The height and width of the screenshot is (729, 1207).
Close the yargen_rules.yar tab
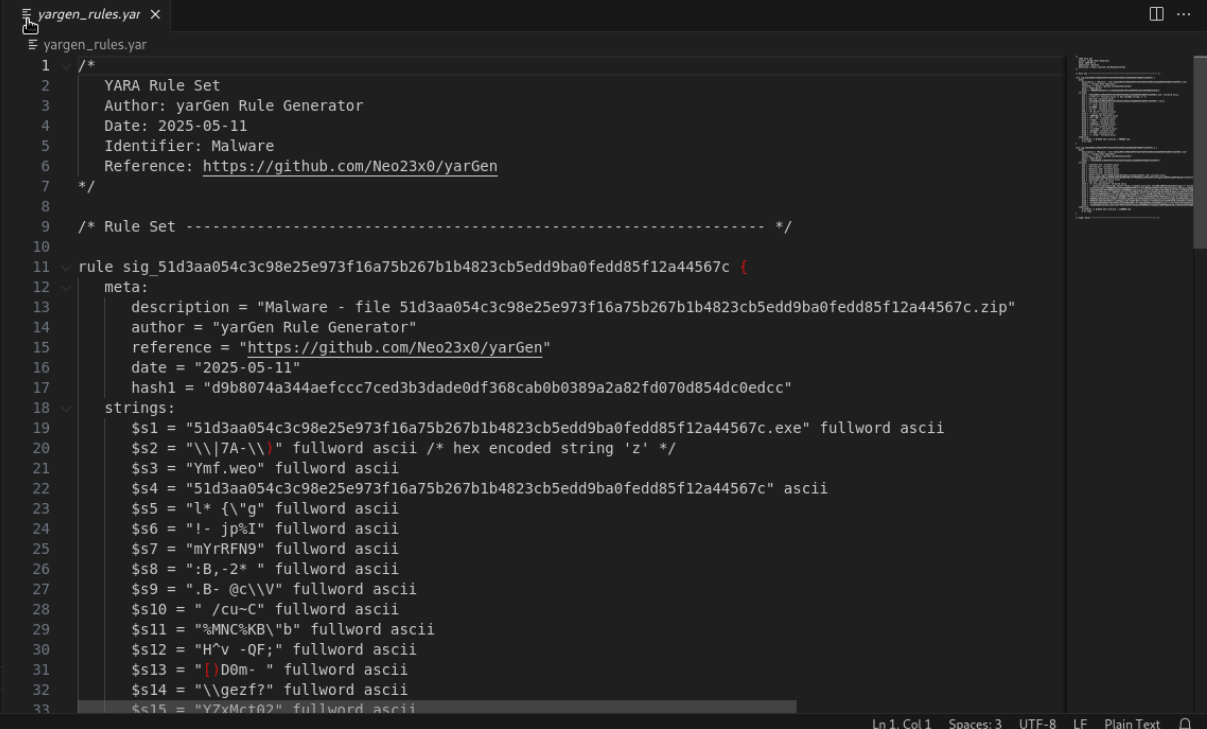(x=155, y=15)
